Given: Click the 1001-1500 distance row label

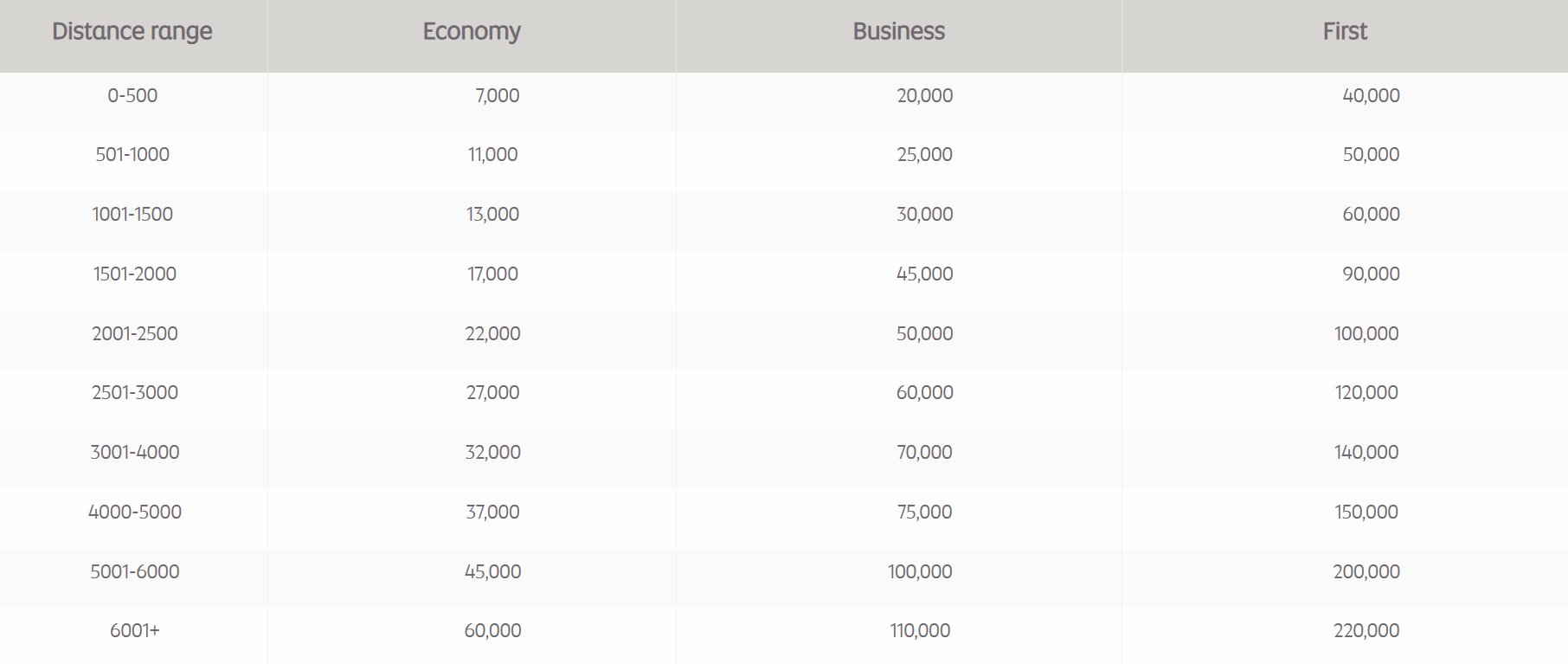Looking at the screenshot, I should pyautogui.click(x=132, y=214).
